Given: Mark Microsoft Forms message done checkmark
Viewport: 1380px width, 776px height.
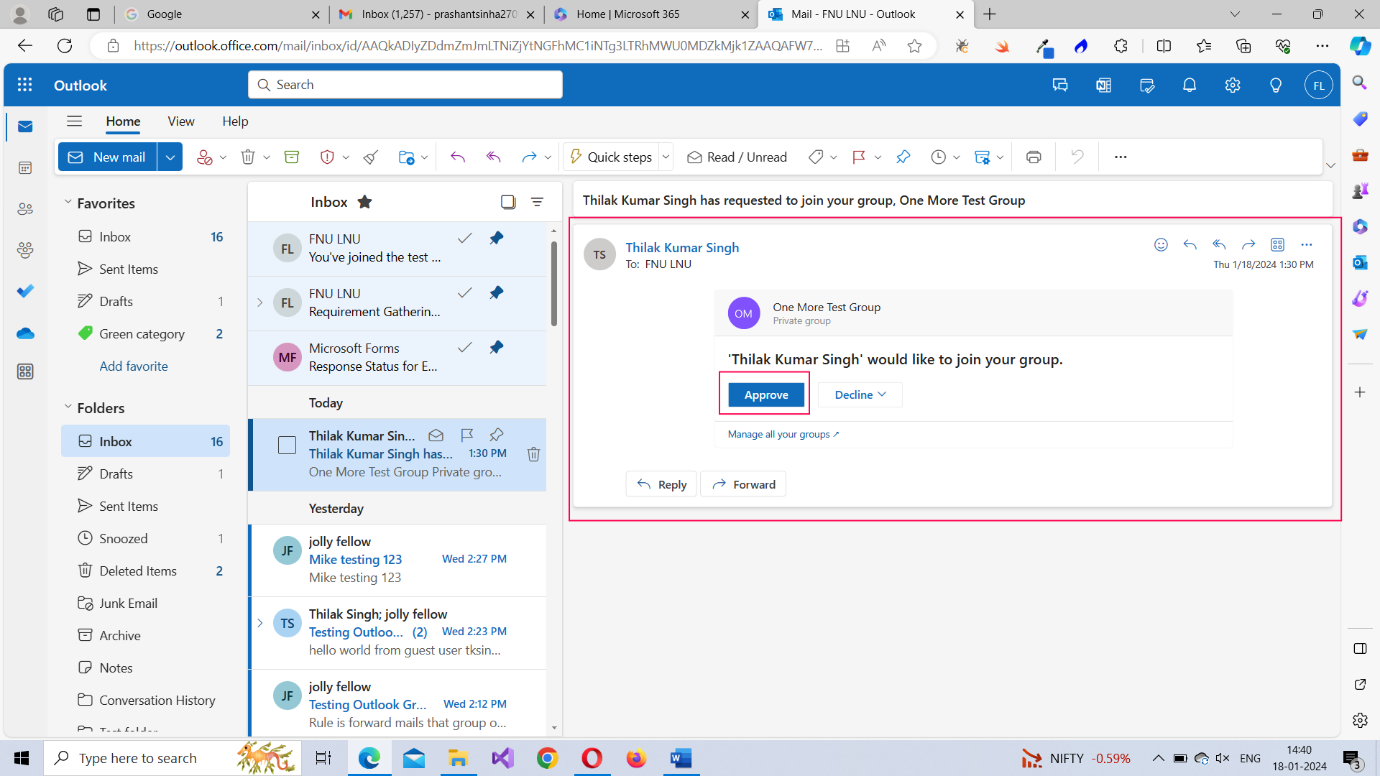Looking at the screenshot, I should [465, 347].
